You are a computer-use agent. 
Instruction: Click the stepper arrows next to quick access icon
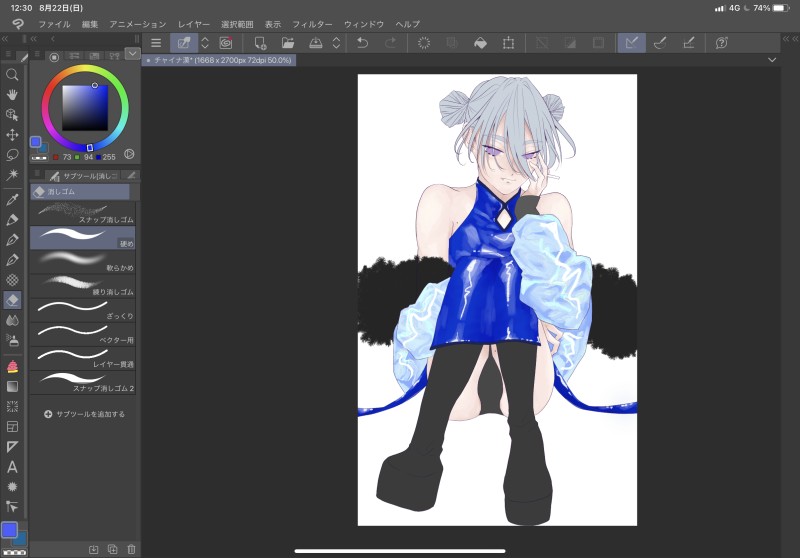(x=205, y=43)
